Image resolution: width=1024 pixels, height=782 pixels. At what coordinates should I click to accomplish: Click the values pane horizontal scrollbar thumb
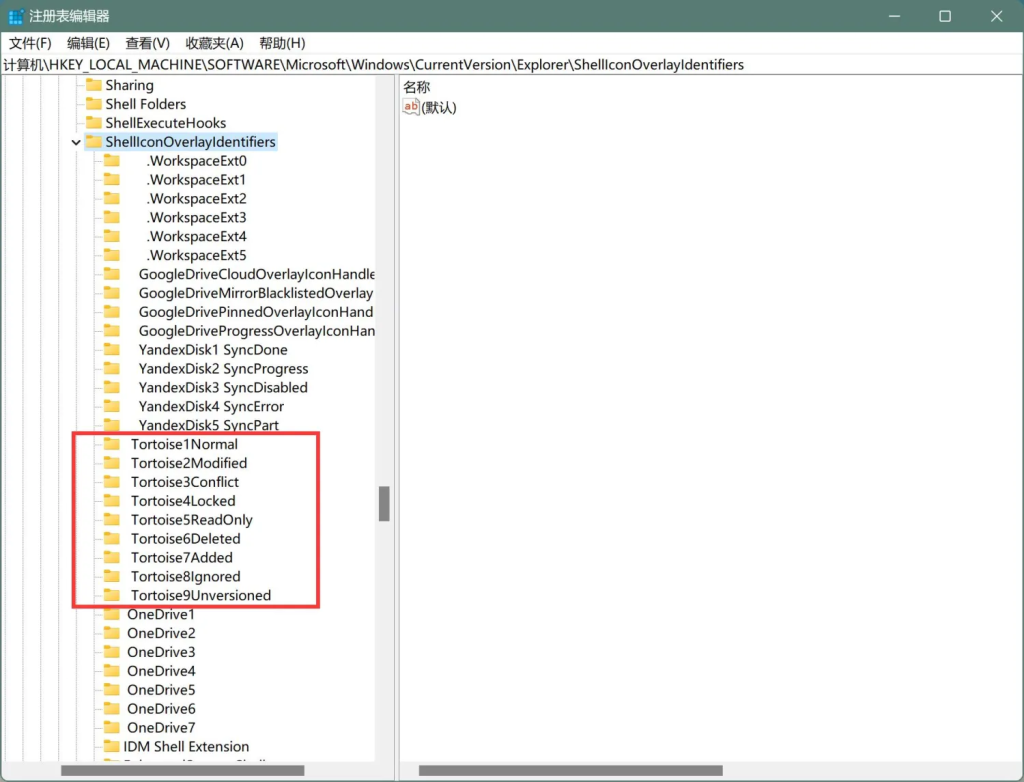pos(571,771)
